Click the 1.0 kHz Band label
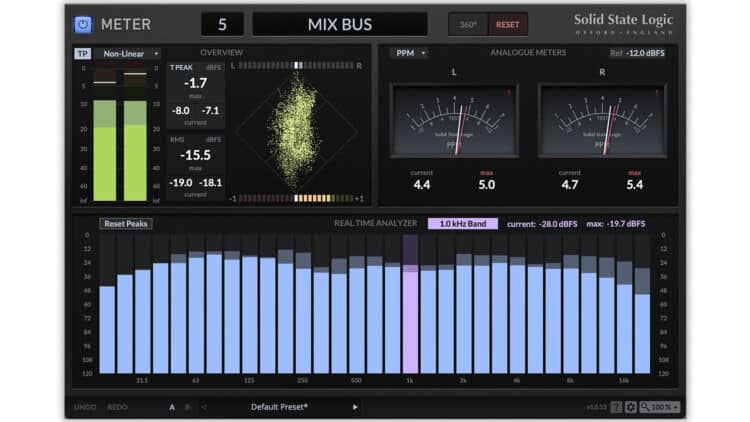 point(463,223)
